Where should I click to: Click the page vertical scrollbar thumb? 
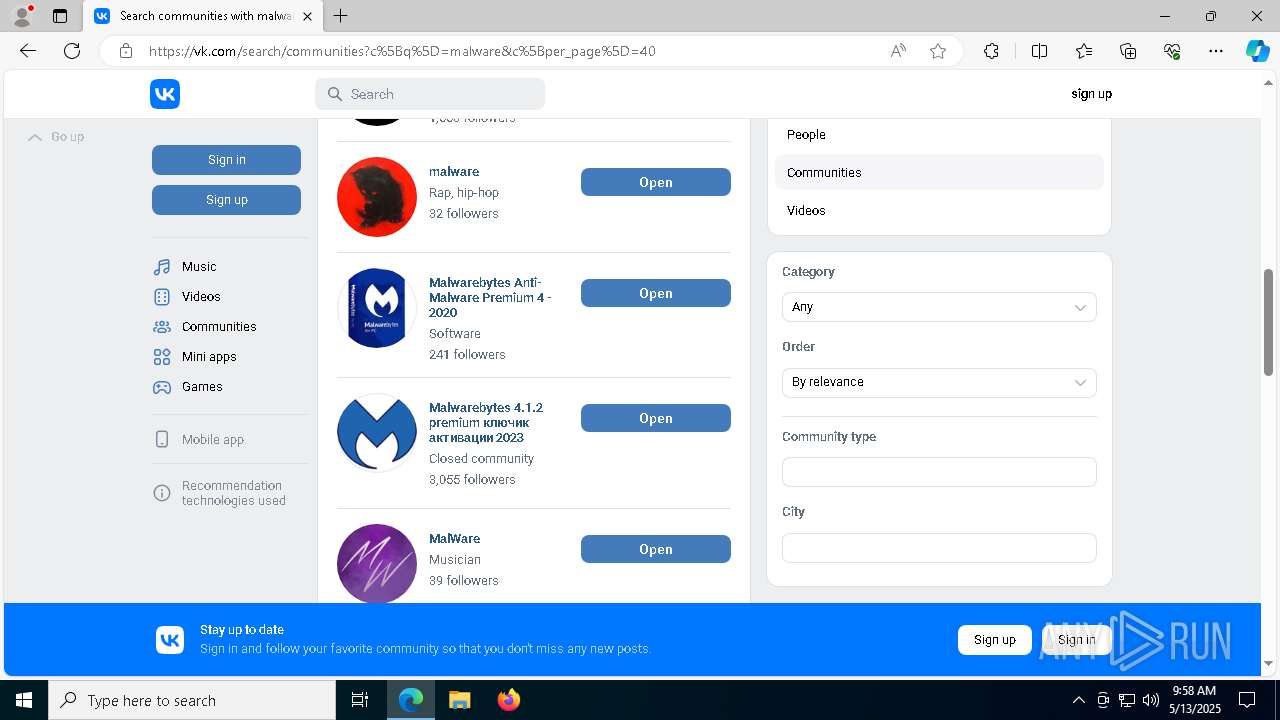click(x=1268, y=323)
